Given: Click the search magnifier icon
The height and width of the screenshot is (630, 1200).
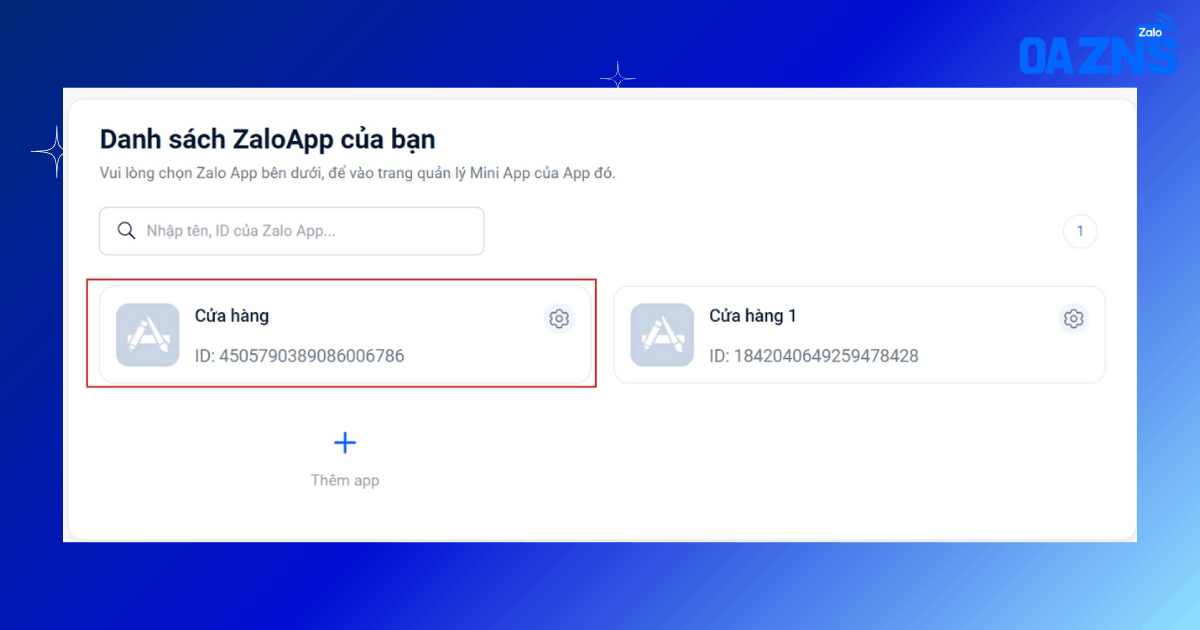Looking at the screenshot, I should point(126,231).
